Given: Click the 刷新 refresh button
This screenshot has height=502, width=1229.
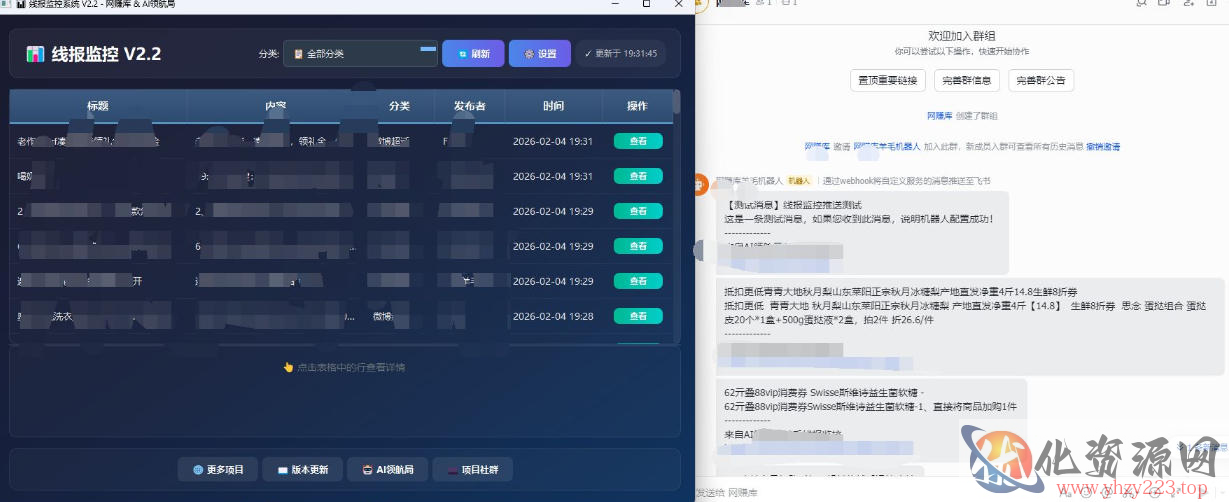Looking at the screenshot, I should click(473, 54).
